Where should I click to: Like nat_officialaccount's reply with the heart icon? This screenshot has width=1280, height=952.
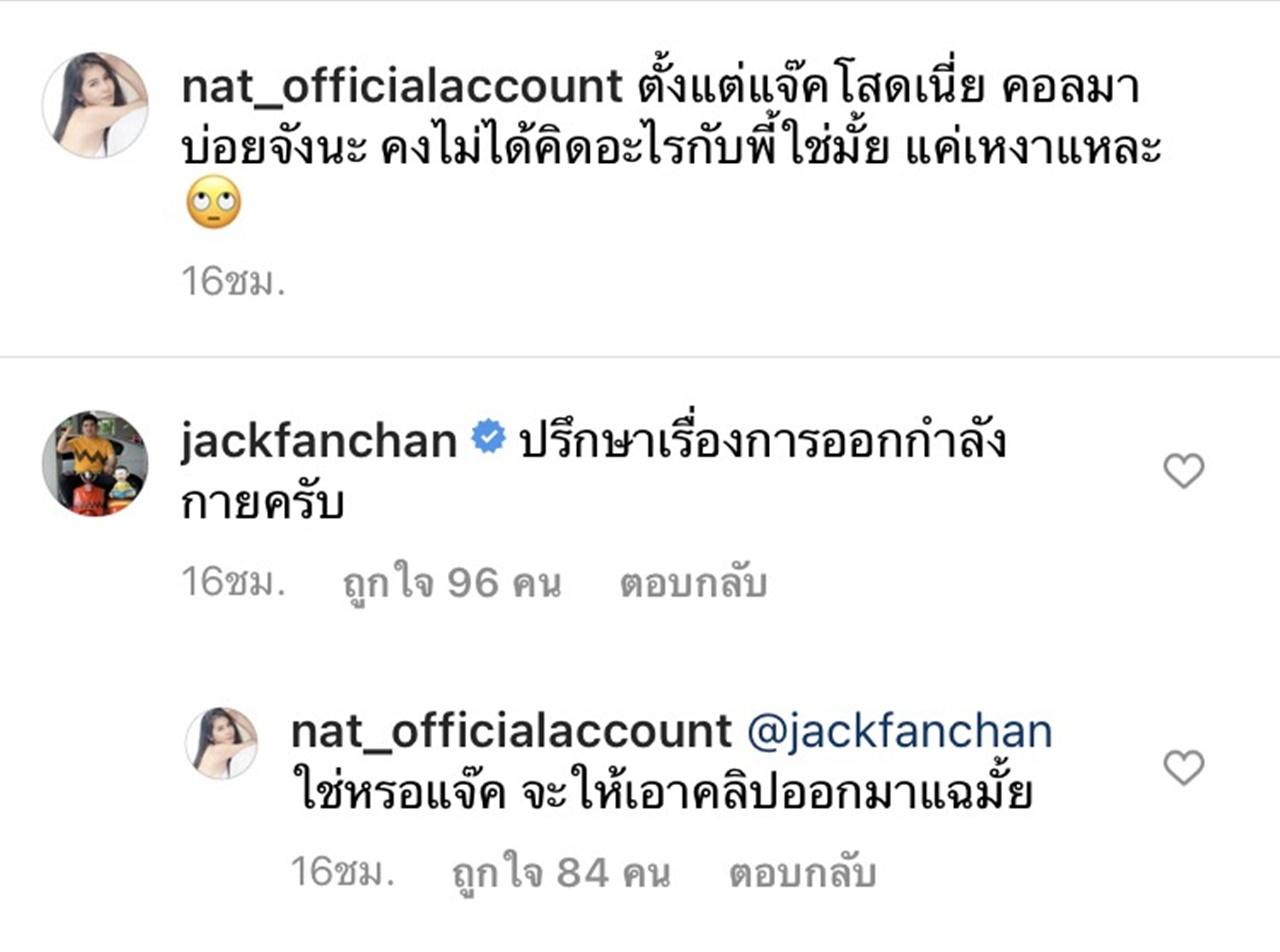click(x=1184, y=768)
